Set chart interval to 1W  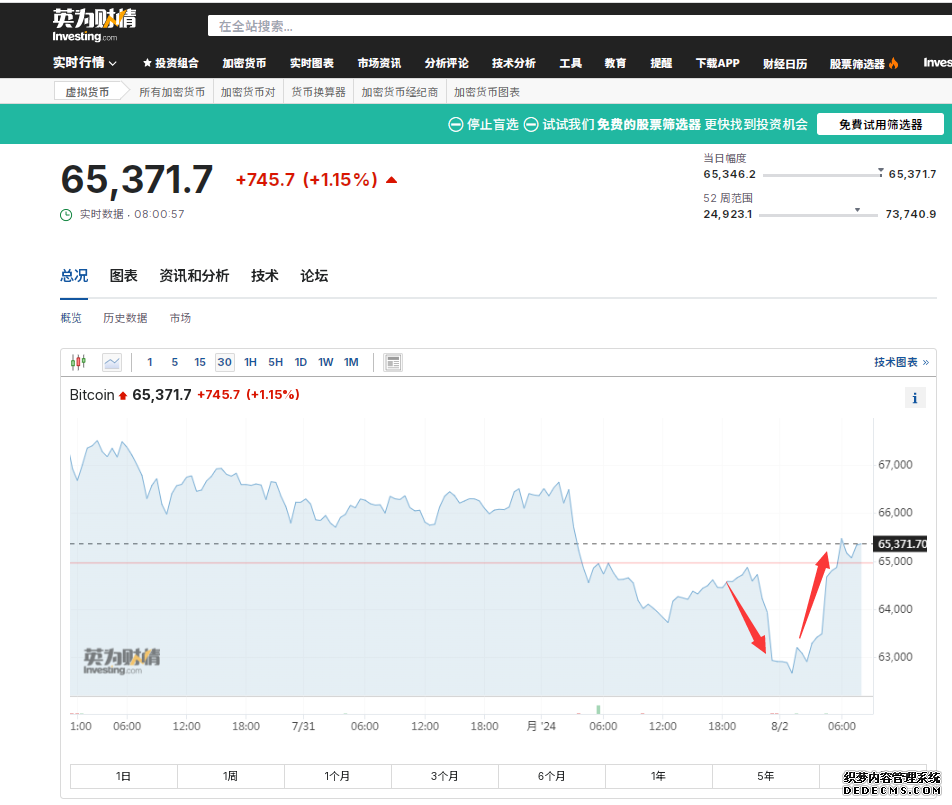[325, 362]
